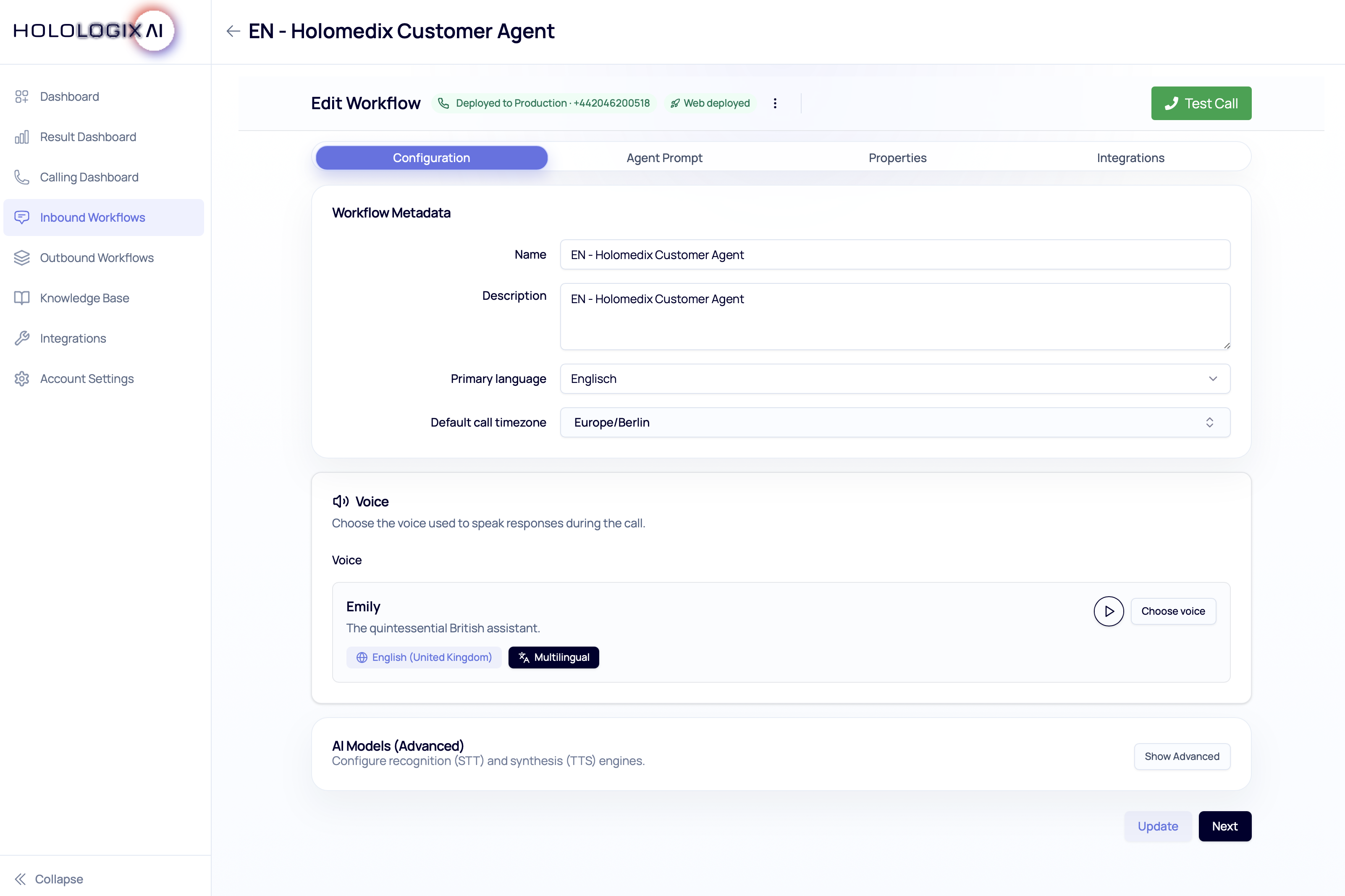1345x896 pixels.
Task: Click the rocket icon in Web deployed badge
Action: (675, 103)
